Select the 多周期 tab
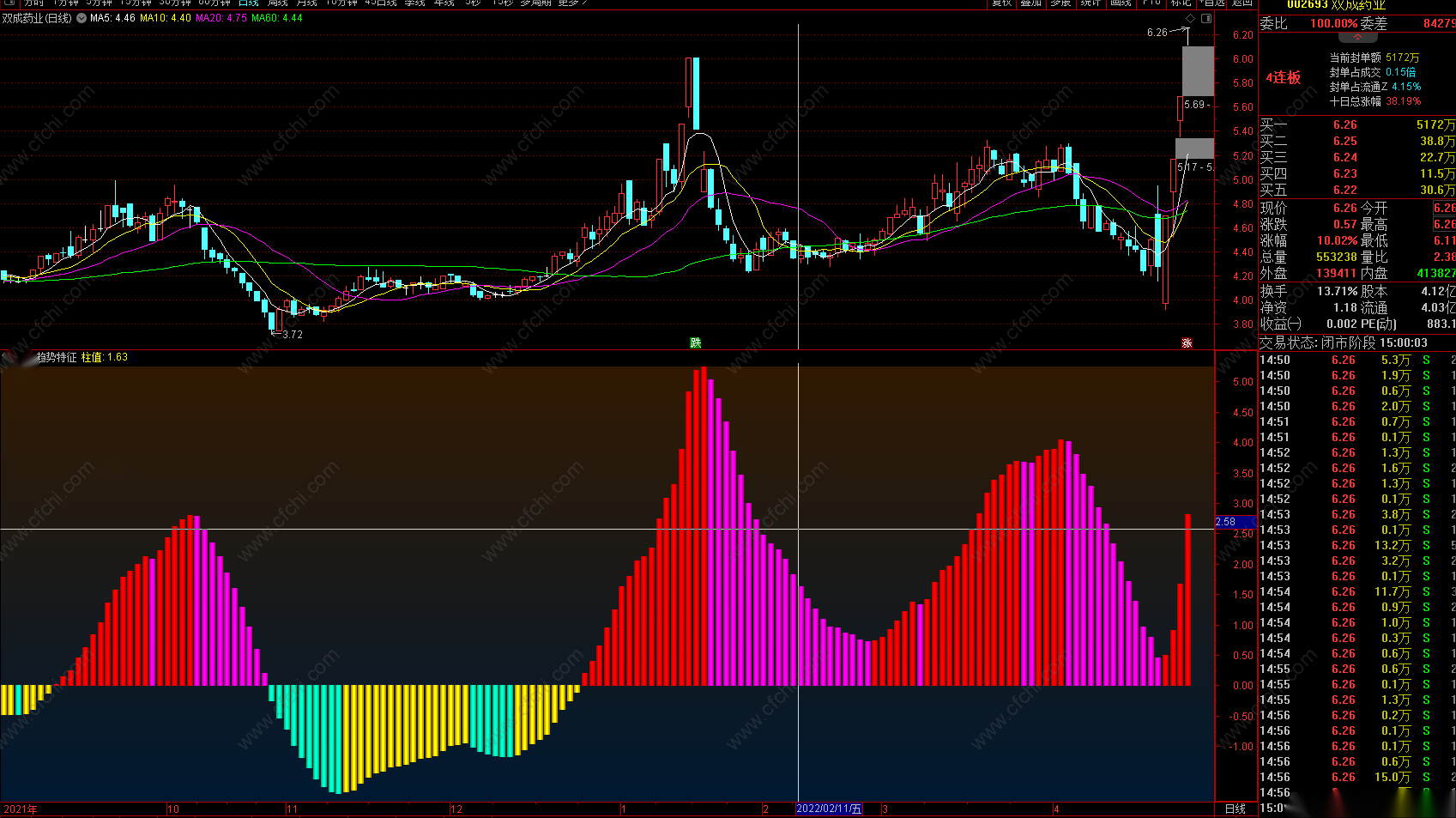Screen dimensions: 1456x818 [x=536, y=3]
